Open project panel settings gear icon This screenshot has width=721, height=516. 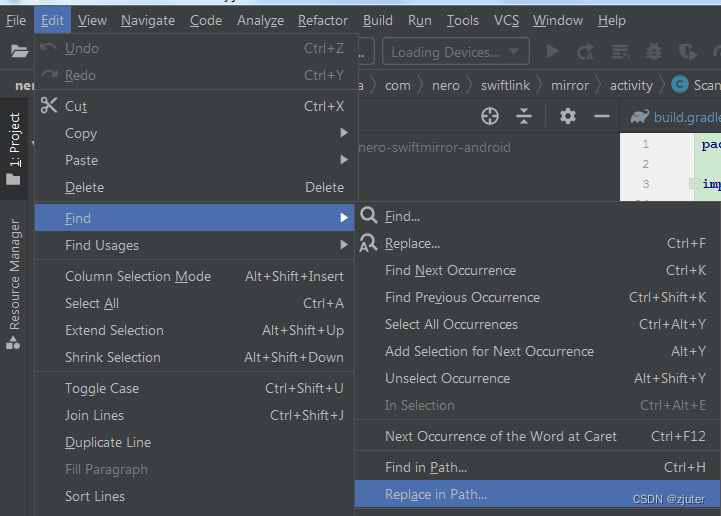pyautogui.click(x=568, y=116)
